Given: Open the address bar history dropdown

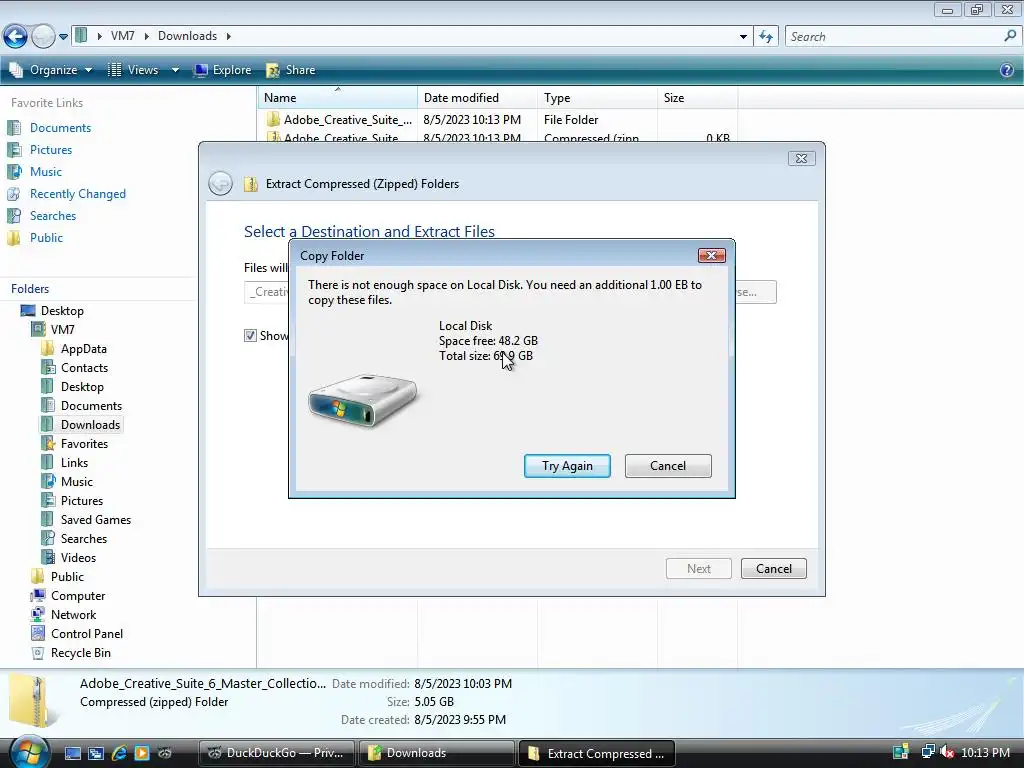Looking at the screenshot, I should [x=743, y=37].
